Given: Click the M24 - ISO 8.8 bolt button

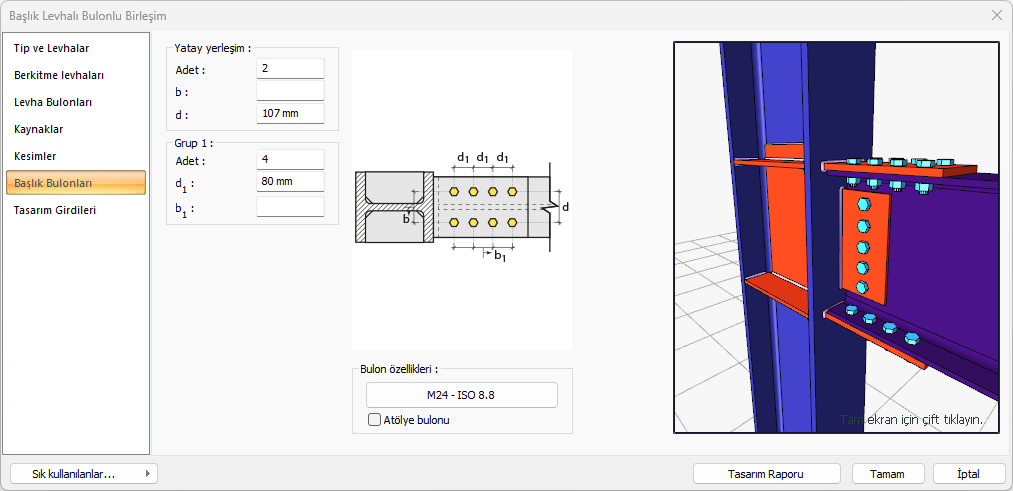Looking at the screenshot, I should 461,395.
